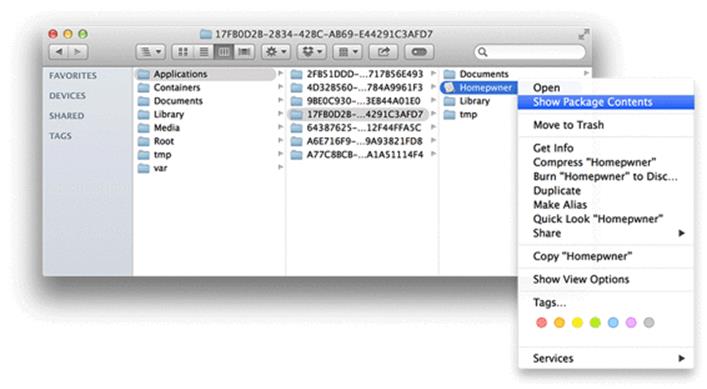Expand arrow next to third-column Documents
The width and height of the screenshot is (707, 389).
586,73
